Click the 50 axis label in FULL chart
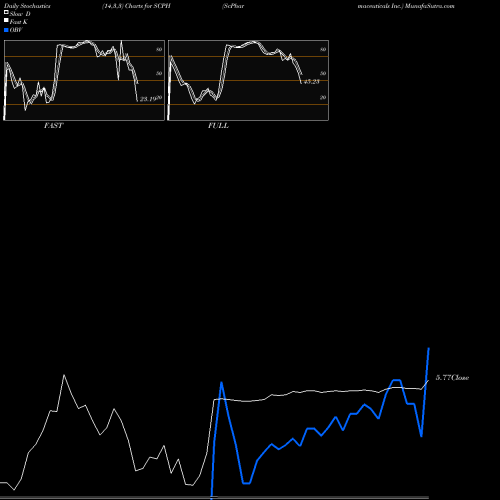This screenshot has width=500, height=500. [x=323, y=73]
